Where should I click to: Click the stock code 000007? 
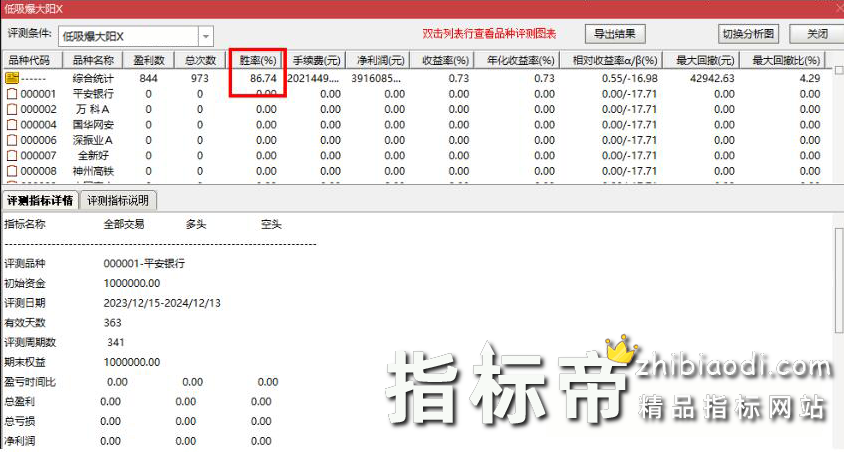pos(38,156)
